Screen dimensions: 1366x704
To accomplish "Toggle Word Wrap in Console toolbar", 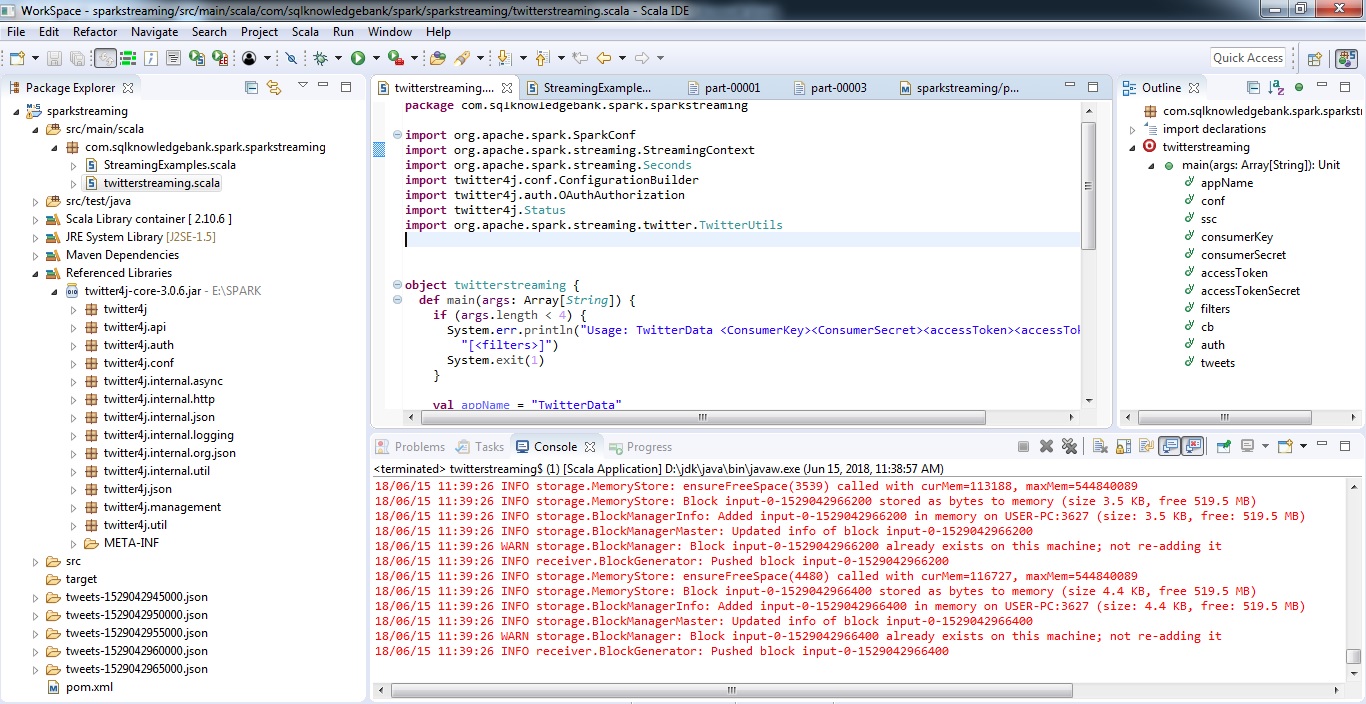I will point(1146,446).
